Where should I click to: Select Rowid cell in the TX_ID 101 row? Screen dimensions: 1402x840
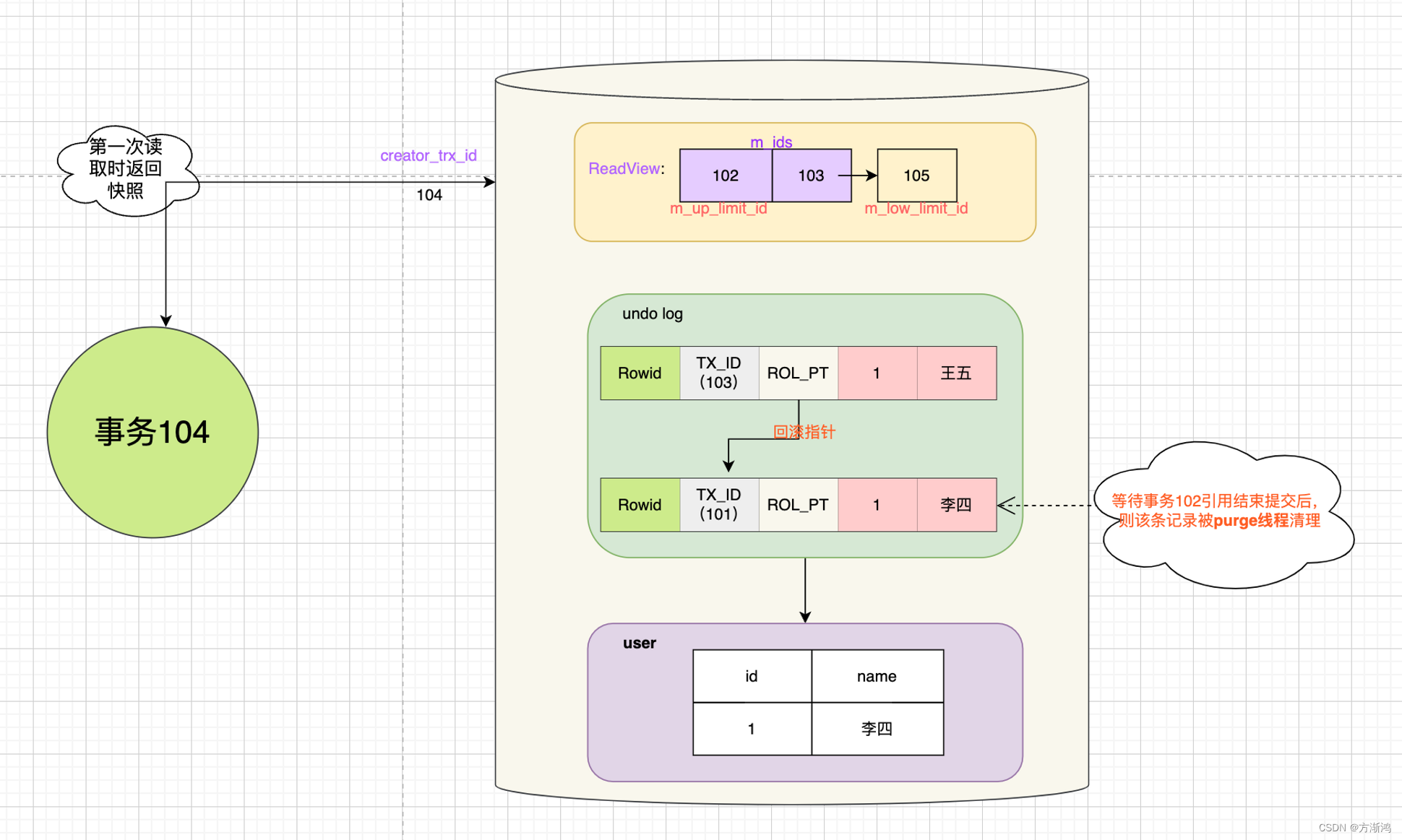coord(640,505)
